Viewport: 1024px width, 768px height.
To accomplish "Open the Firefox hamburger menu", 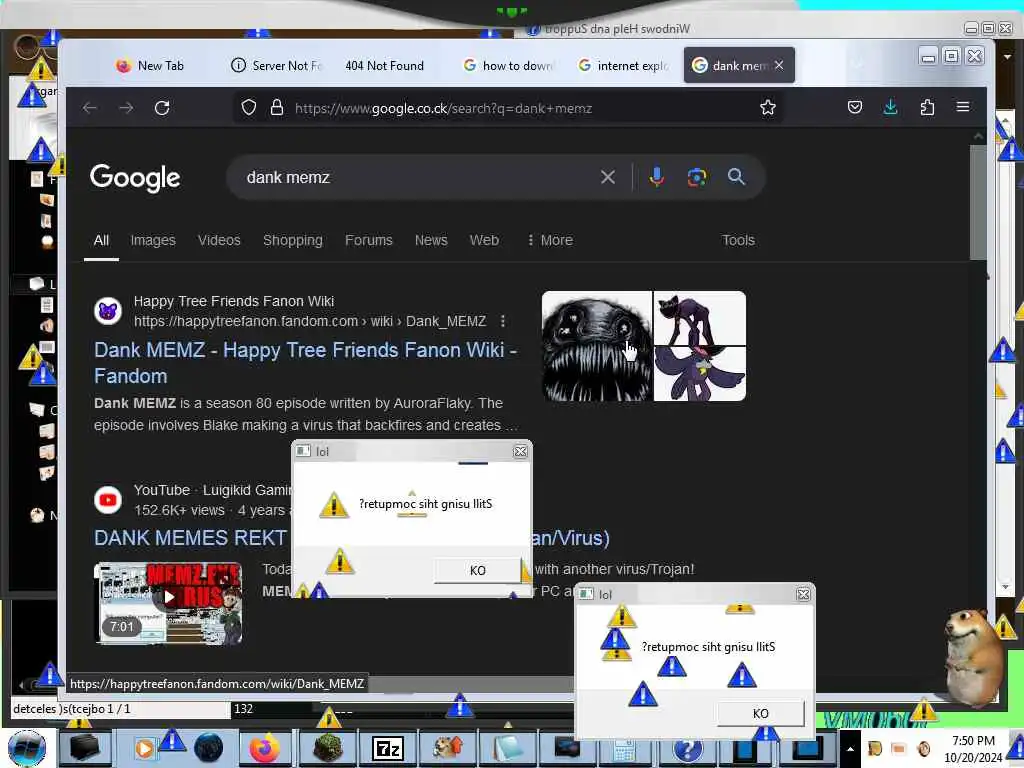I will pos(963,106).
